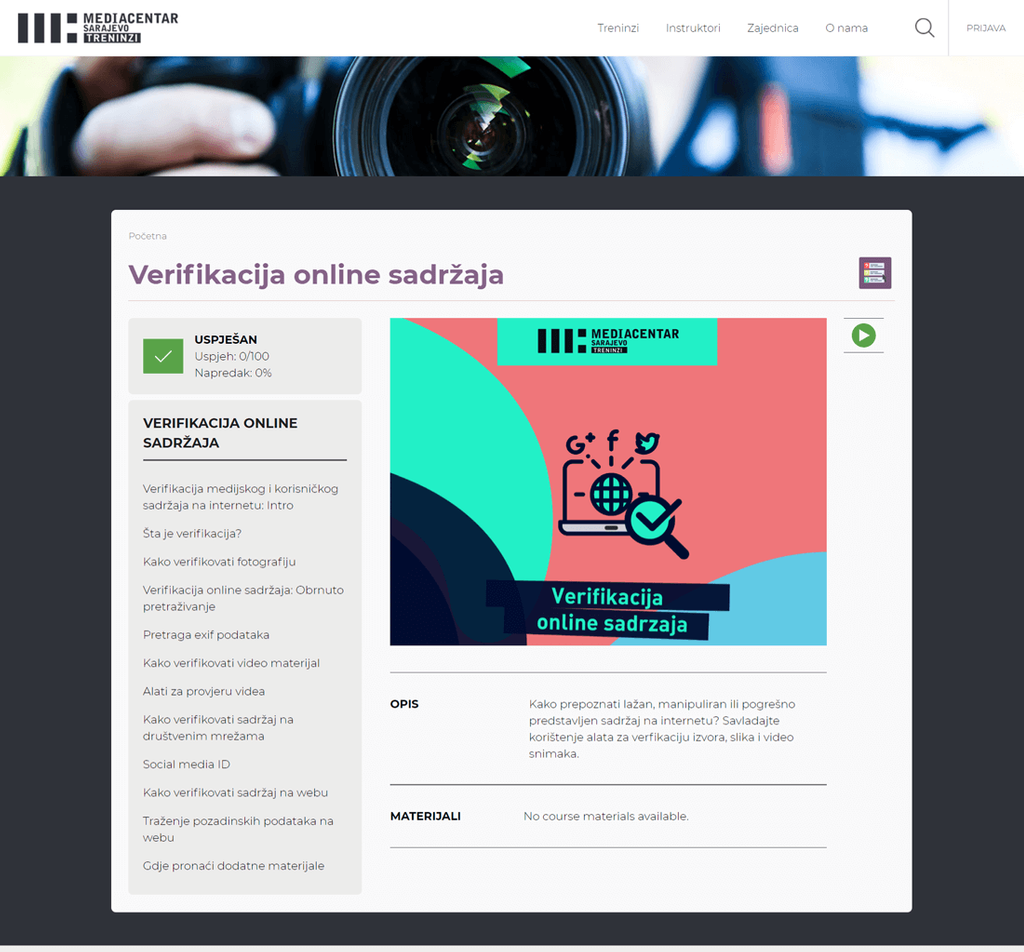Open the Treninzi menu item

pos(618,28)
